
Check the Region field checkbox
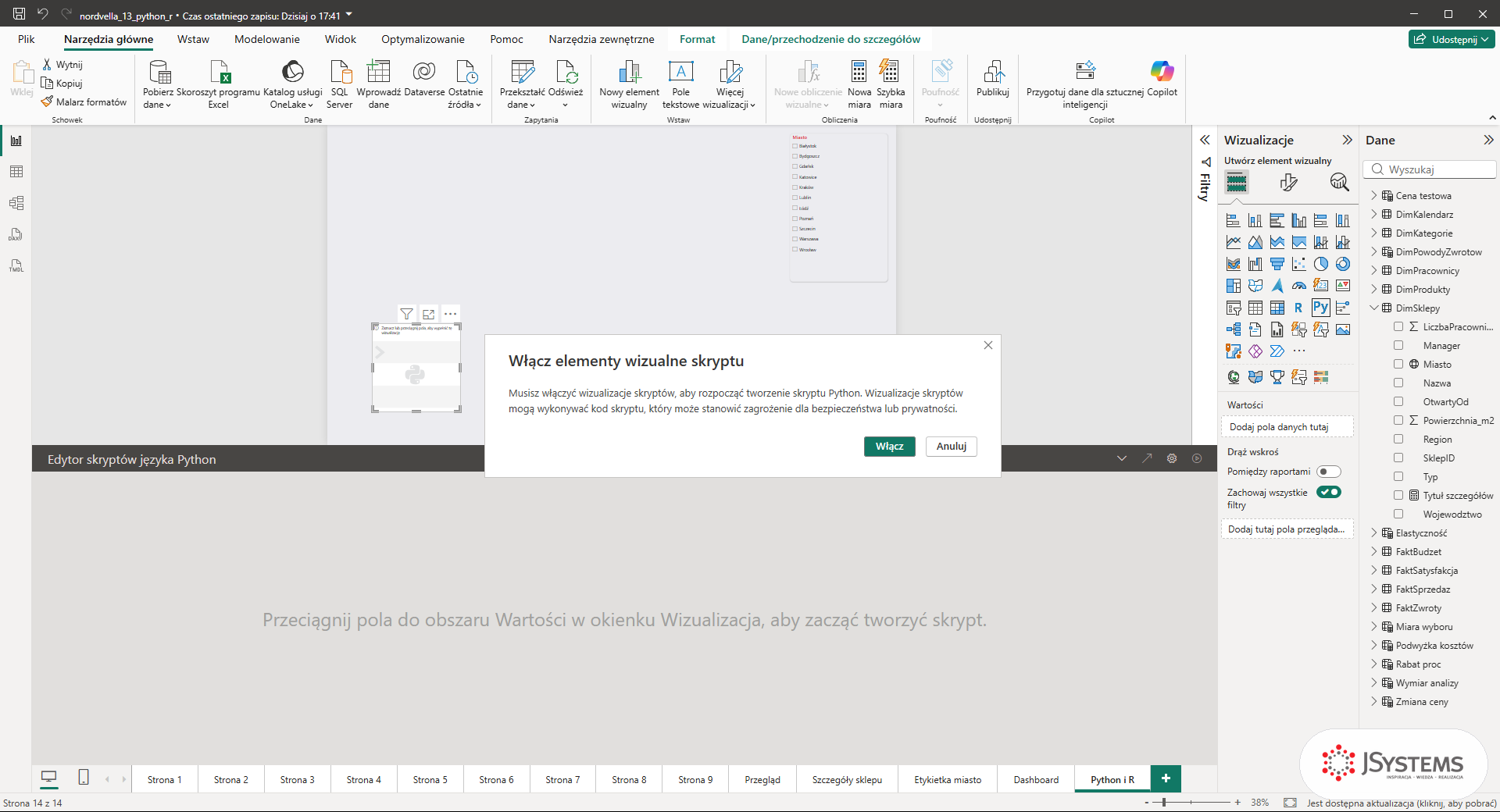tap(1398, 439)
